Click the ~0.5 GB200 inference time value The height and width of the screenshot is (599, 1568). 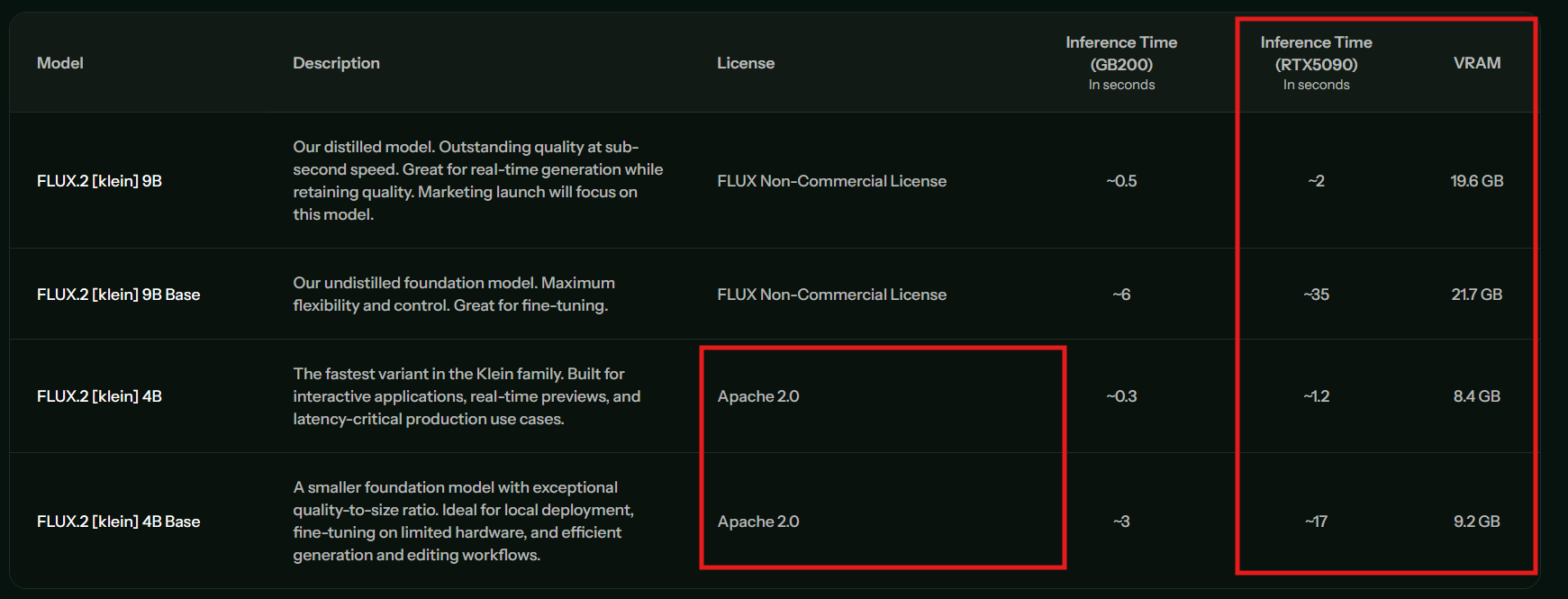(x=1121, y=181)
